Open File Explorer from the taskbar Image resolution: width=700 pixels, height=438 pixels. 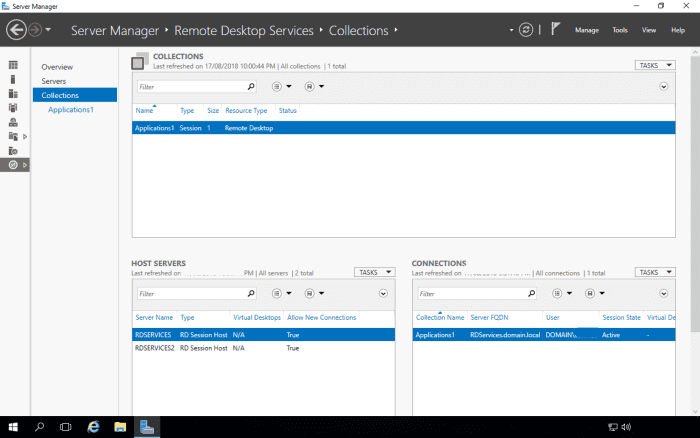120,427
